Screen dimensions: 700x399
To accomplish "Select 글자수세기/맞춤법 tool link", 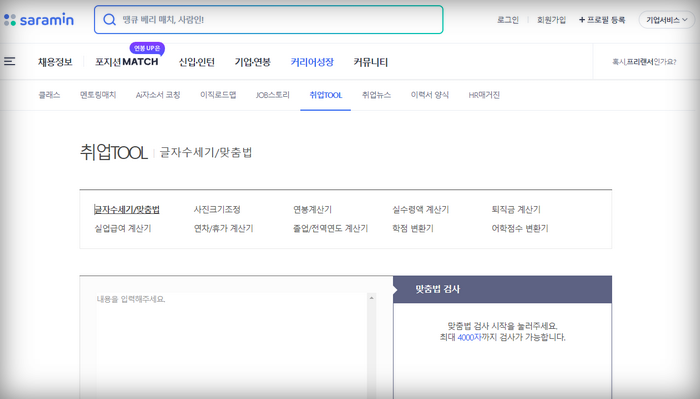I will 127,209.
